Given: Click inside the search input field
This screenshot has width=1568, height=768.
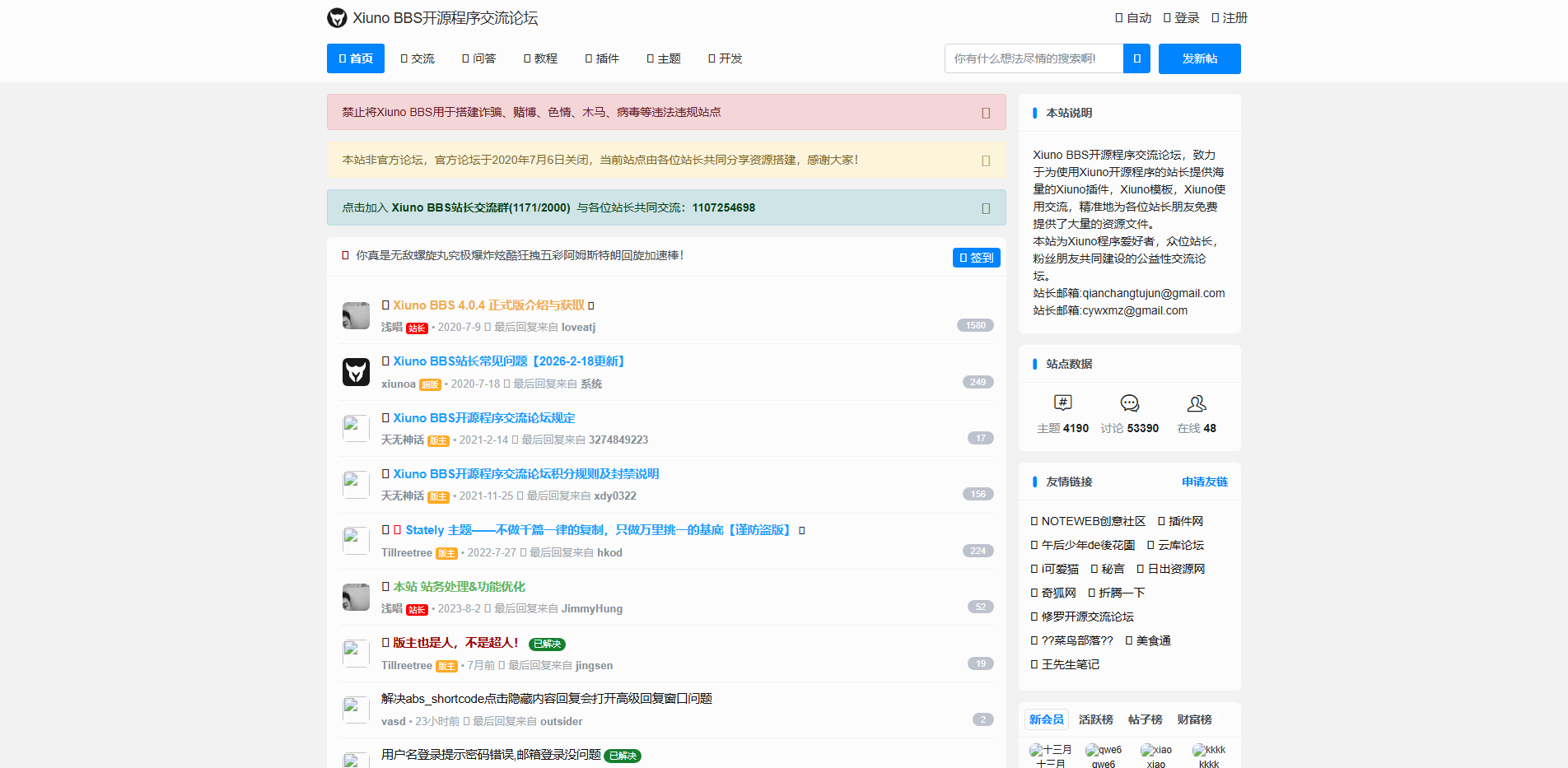Looking at the screenshot, I should pos(1034,58).
